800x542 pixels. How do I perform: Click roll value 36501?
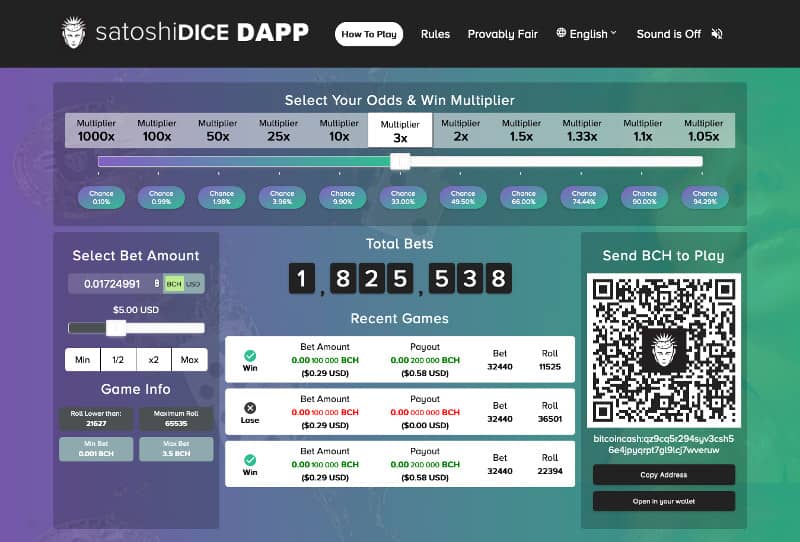[549, 418]
